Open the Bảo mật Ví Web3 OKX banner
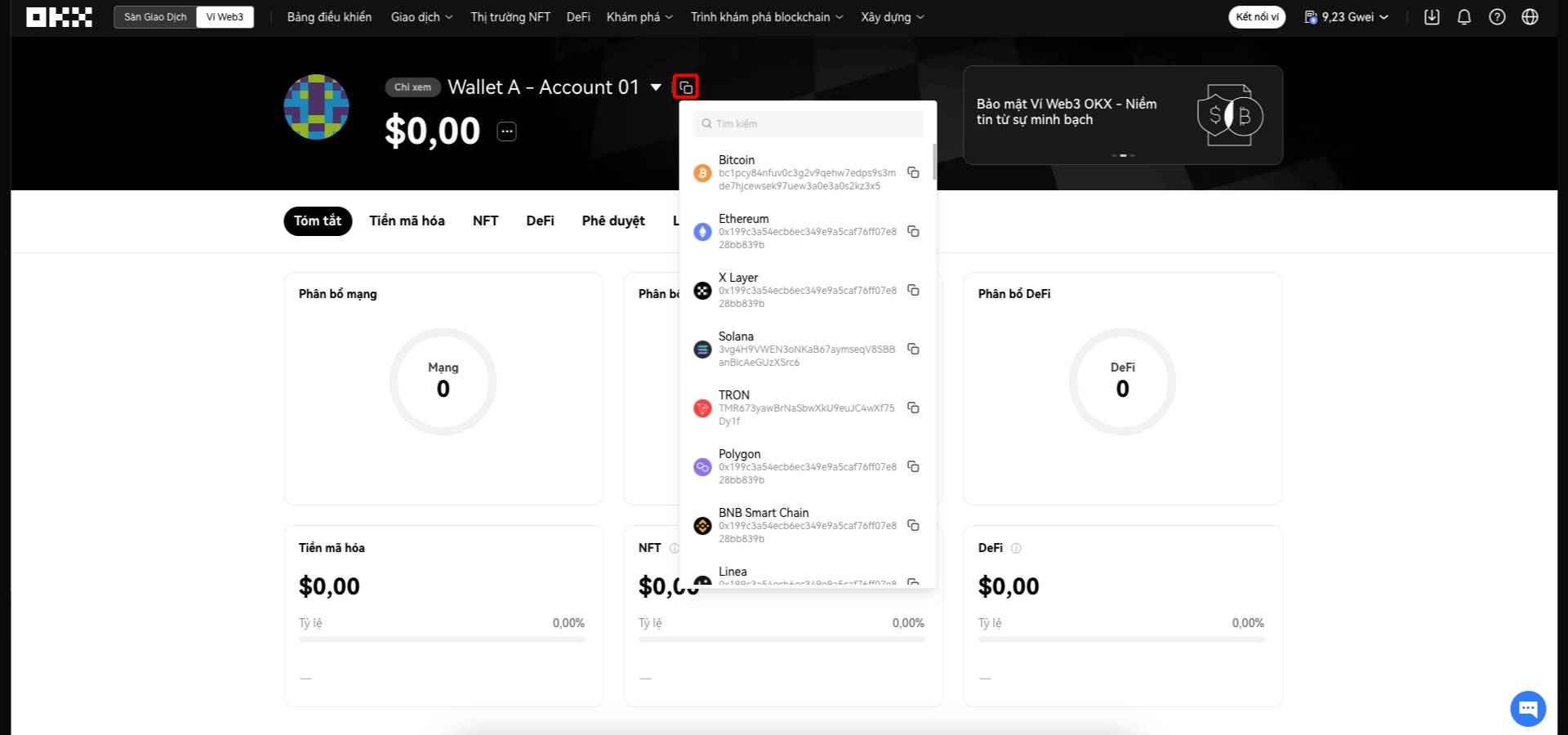 coord(1123,115)
